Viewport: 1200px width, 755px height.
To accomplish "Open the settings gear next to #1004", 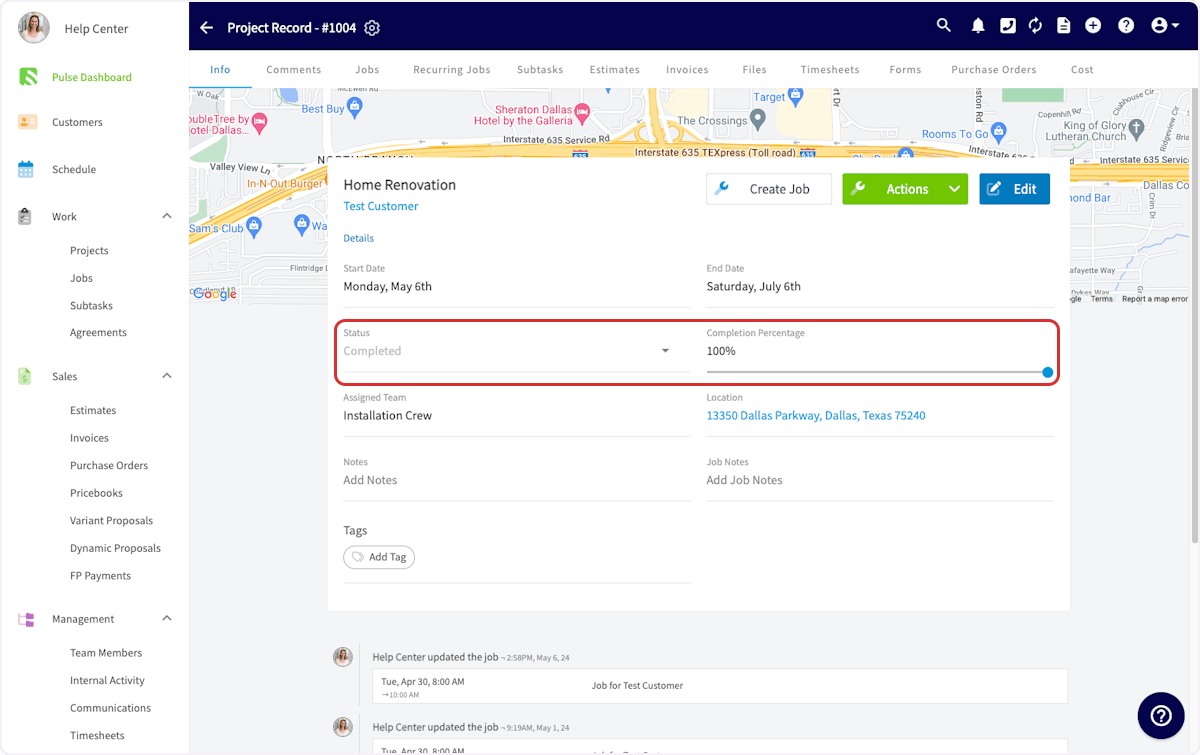I will click(x=372, y=28).
